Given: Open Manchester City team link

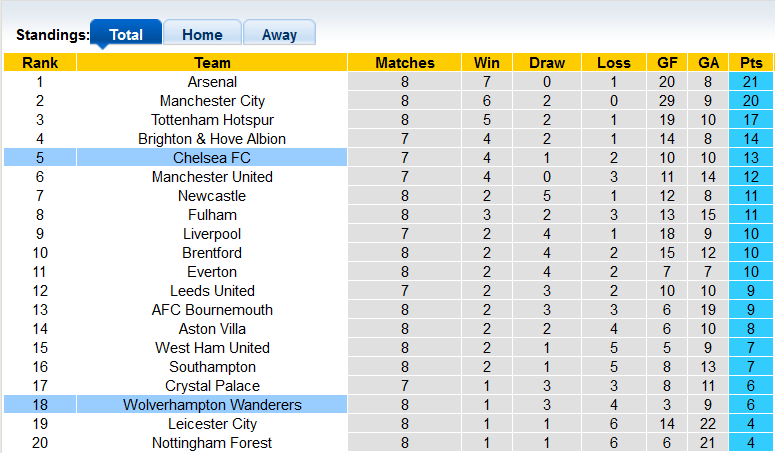Looking at the screenshot, I should pyautogui.click(x=212, y=101).
